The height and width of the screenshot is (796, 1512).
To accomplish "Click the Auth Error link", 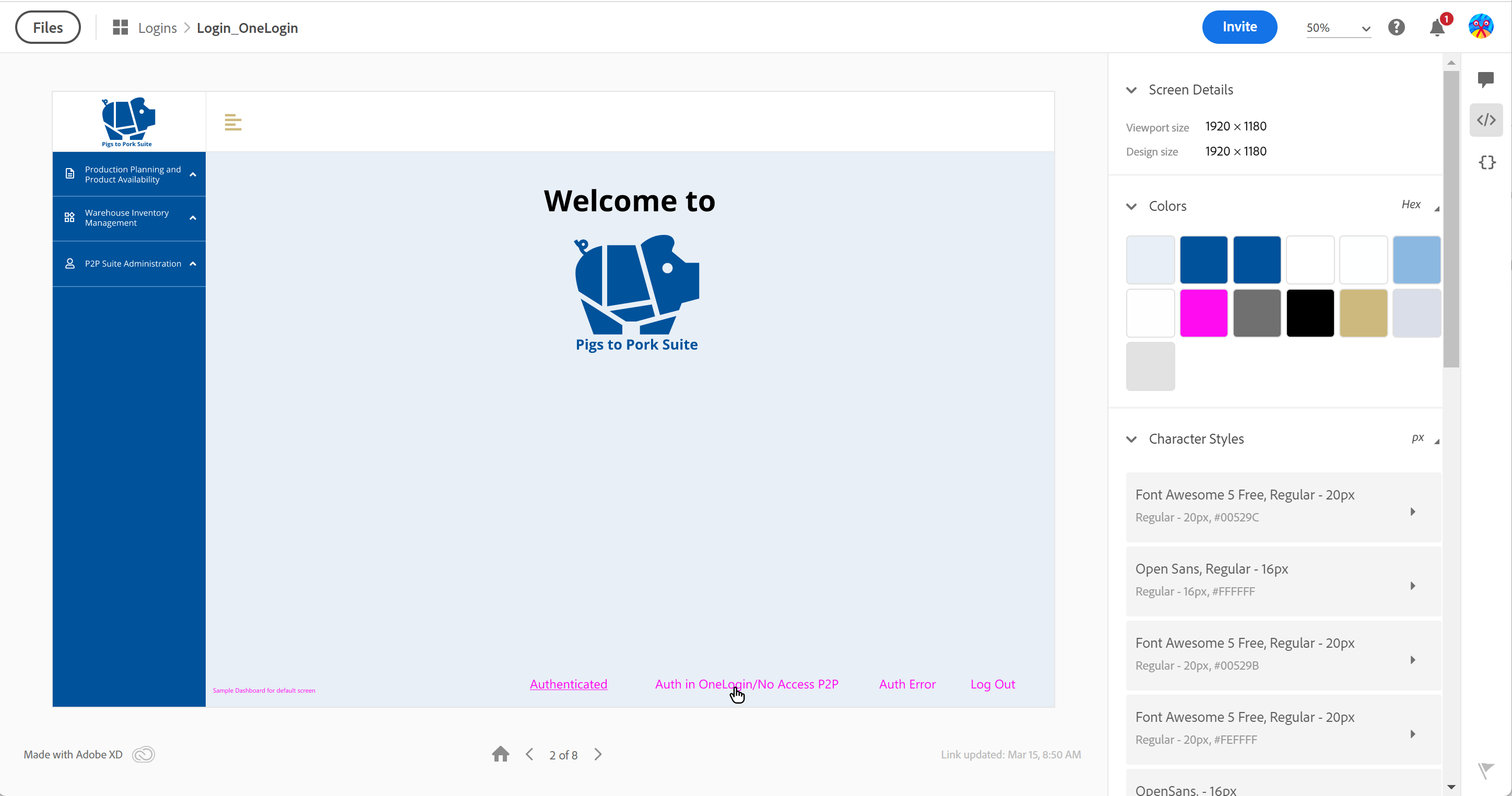I will [x=907, y=684].
